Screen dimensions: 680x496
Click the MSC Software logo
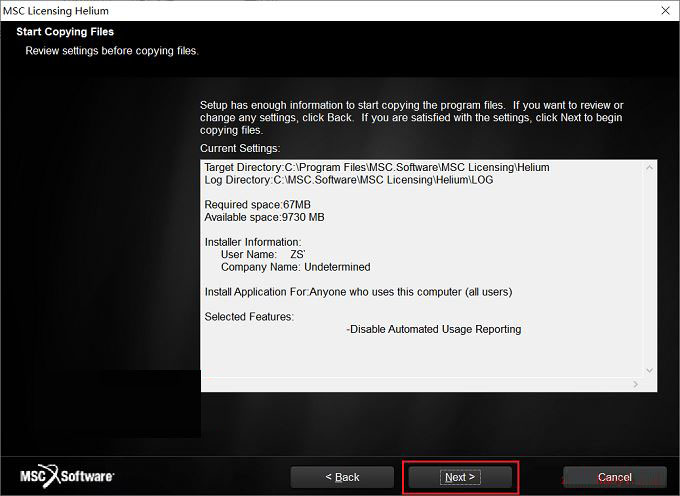pos(67,476)
